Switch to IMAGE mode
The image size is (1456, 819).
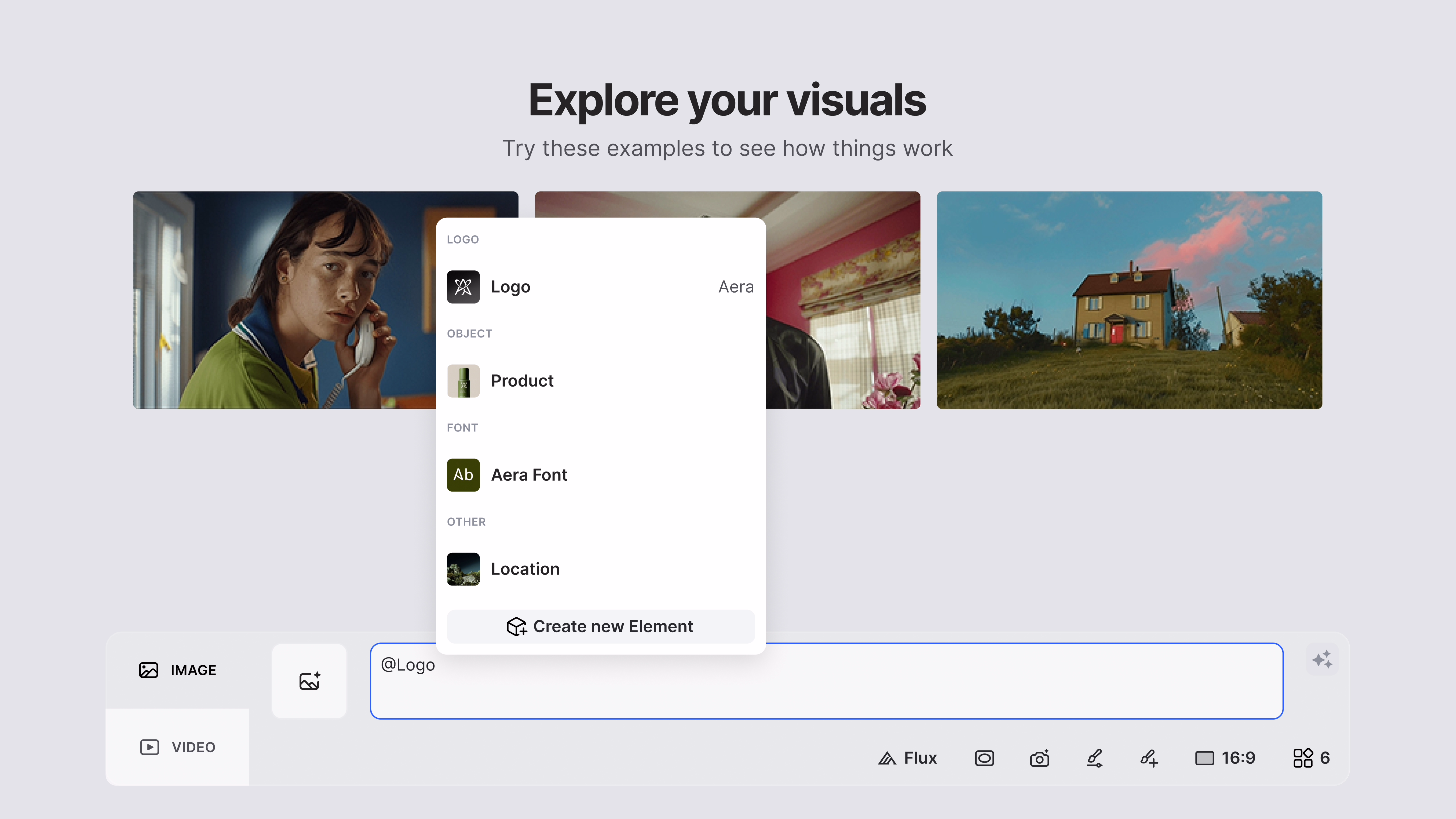pos(177,670)
